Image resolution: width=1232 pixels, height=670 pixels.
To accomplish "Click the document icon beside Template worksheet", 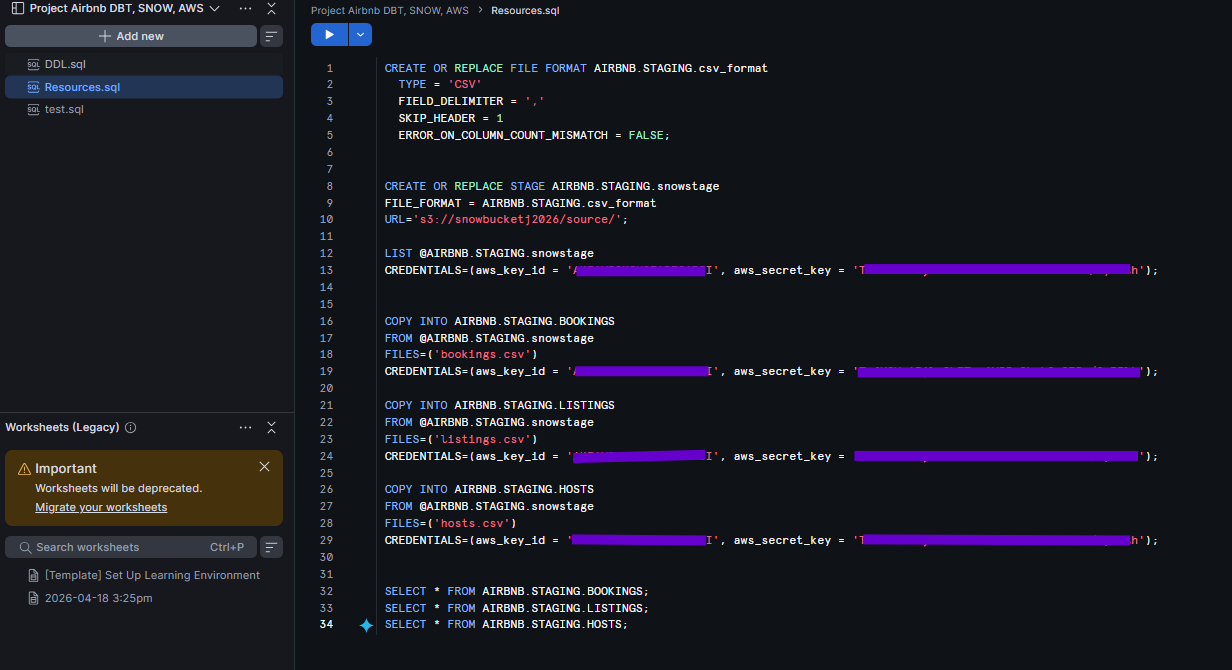I will [x=34, y=575].
